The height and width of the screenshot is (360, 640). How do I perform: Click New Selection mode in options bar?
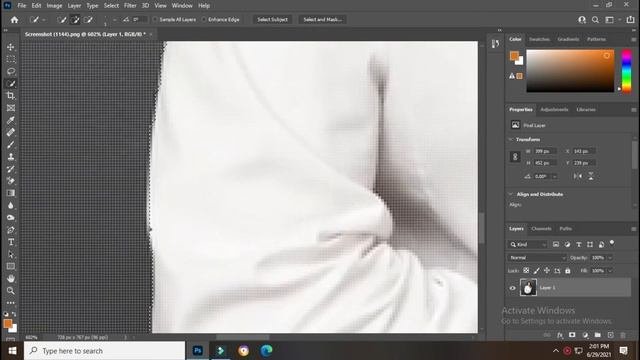click(x=62, y=20)
